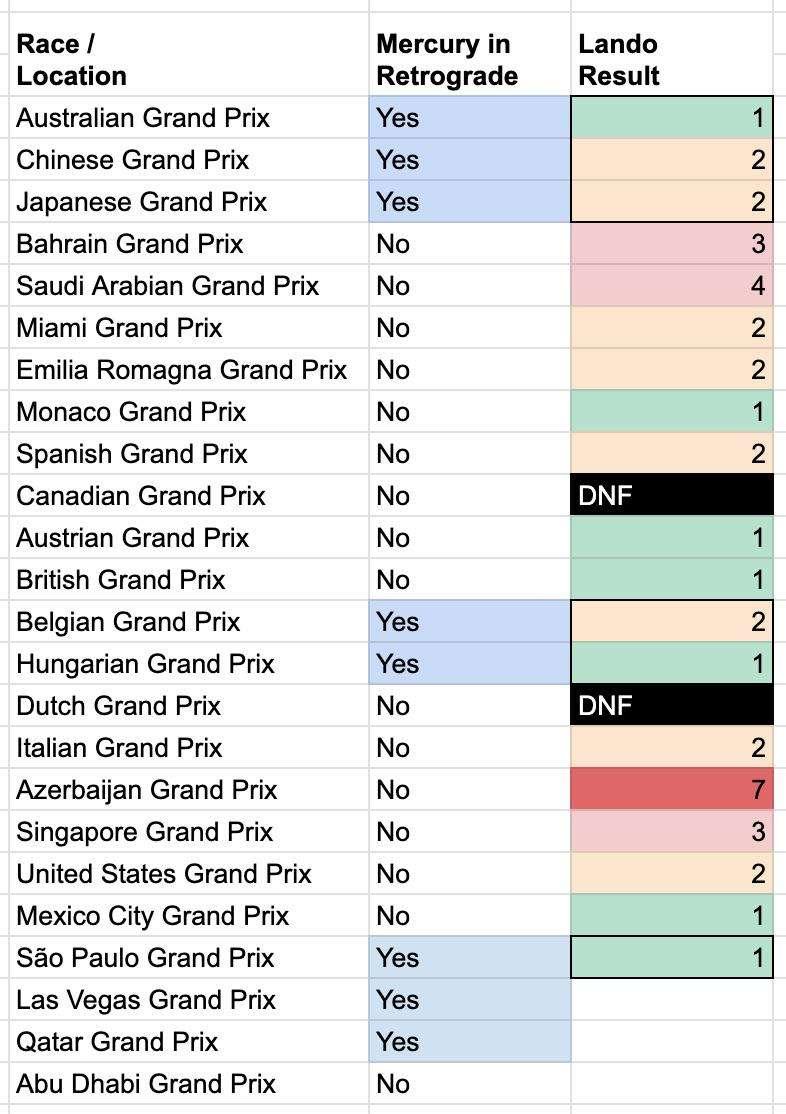Click the Azerbaijan Grand Prix cell
The height and width of the screenshot is (1114, 786).
pos(147,790)
